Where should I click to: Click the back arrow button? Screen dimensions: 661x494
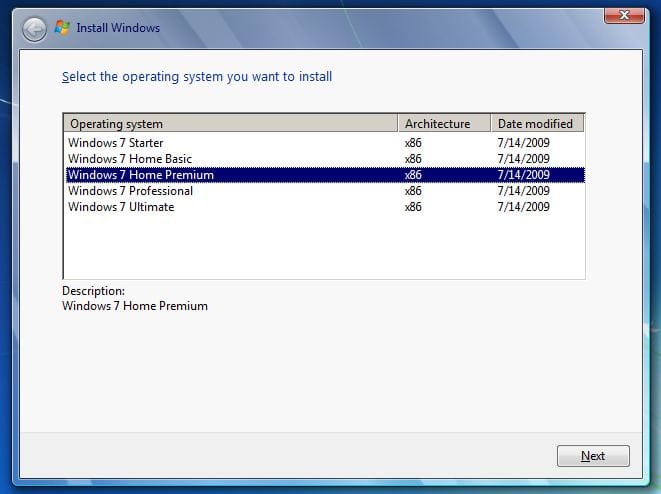[x=34, y=28]
